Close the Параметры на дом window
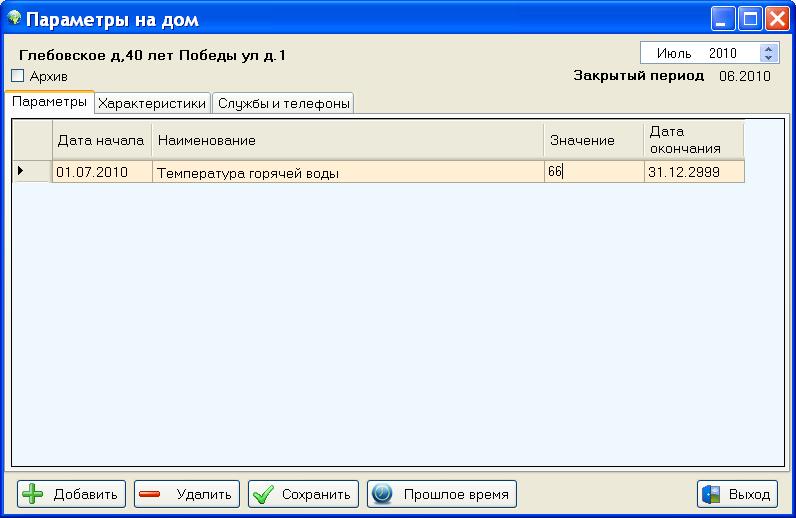 tap(777, 19)
